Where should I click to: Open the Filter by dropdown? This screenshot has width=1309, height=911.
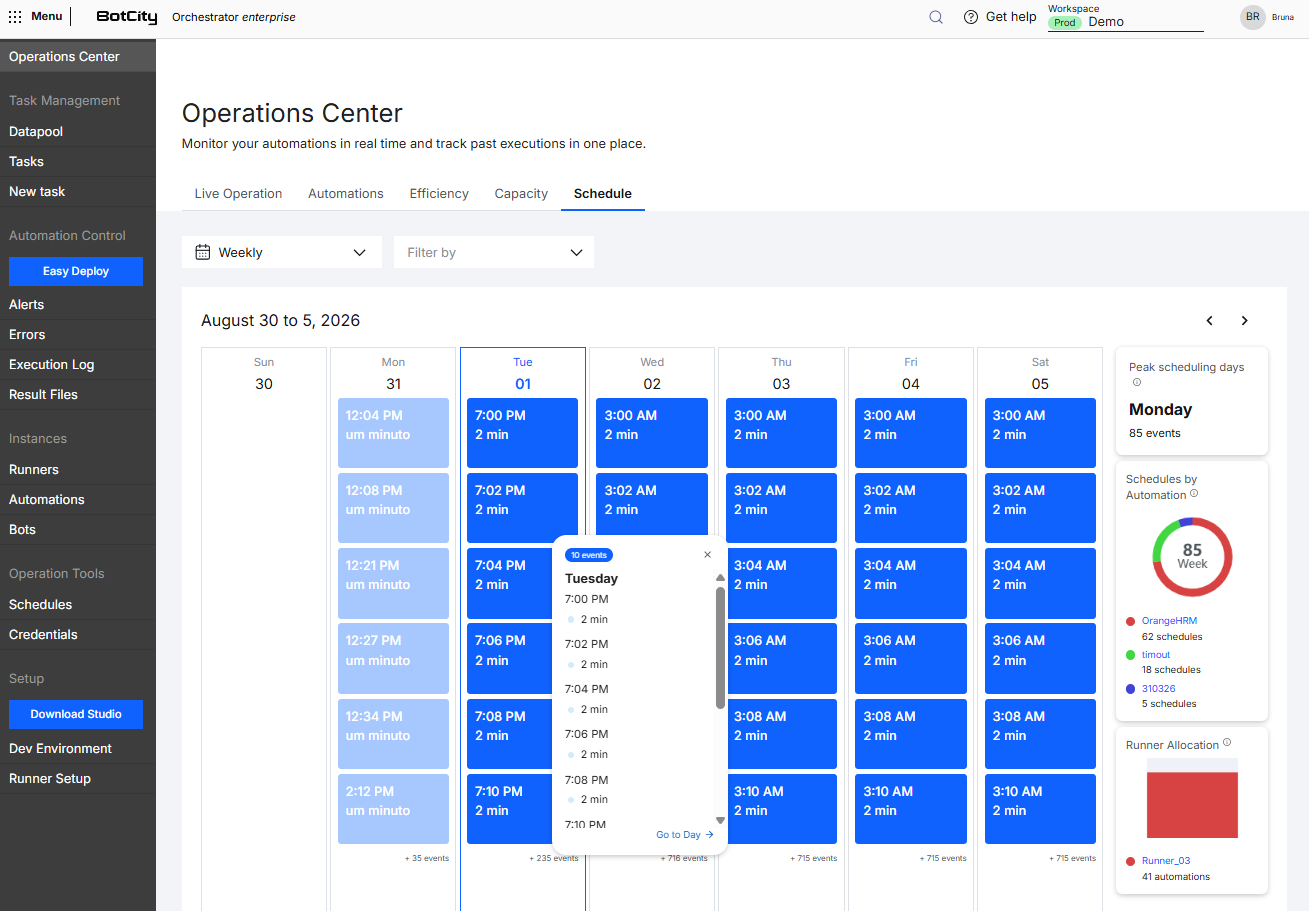(x=494, y=252)
